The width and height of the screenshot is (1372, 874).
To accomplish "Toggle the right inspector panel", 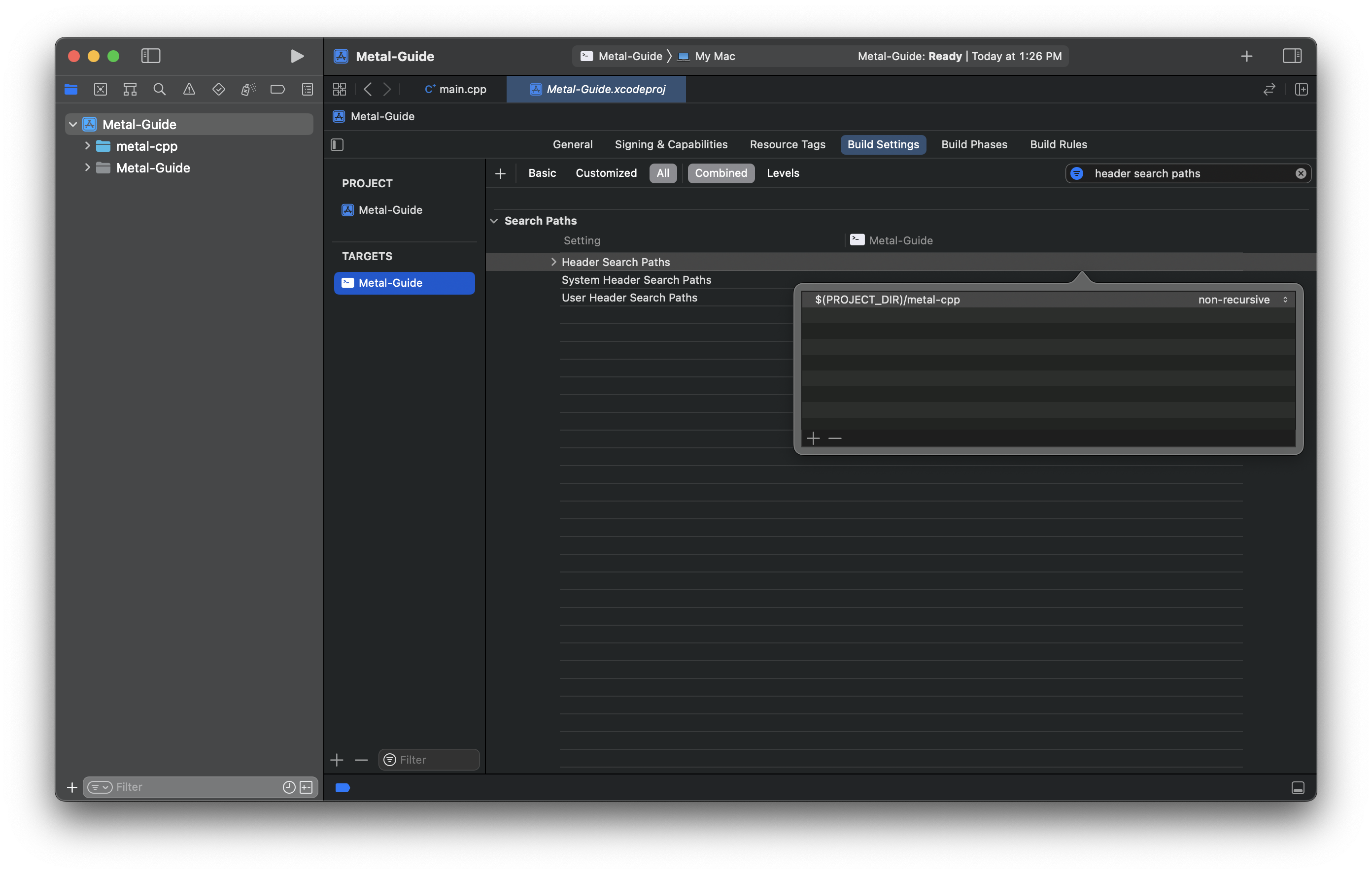I will pyautogui.click(x=1292, y=56).
